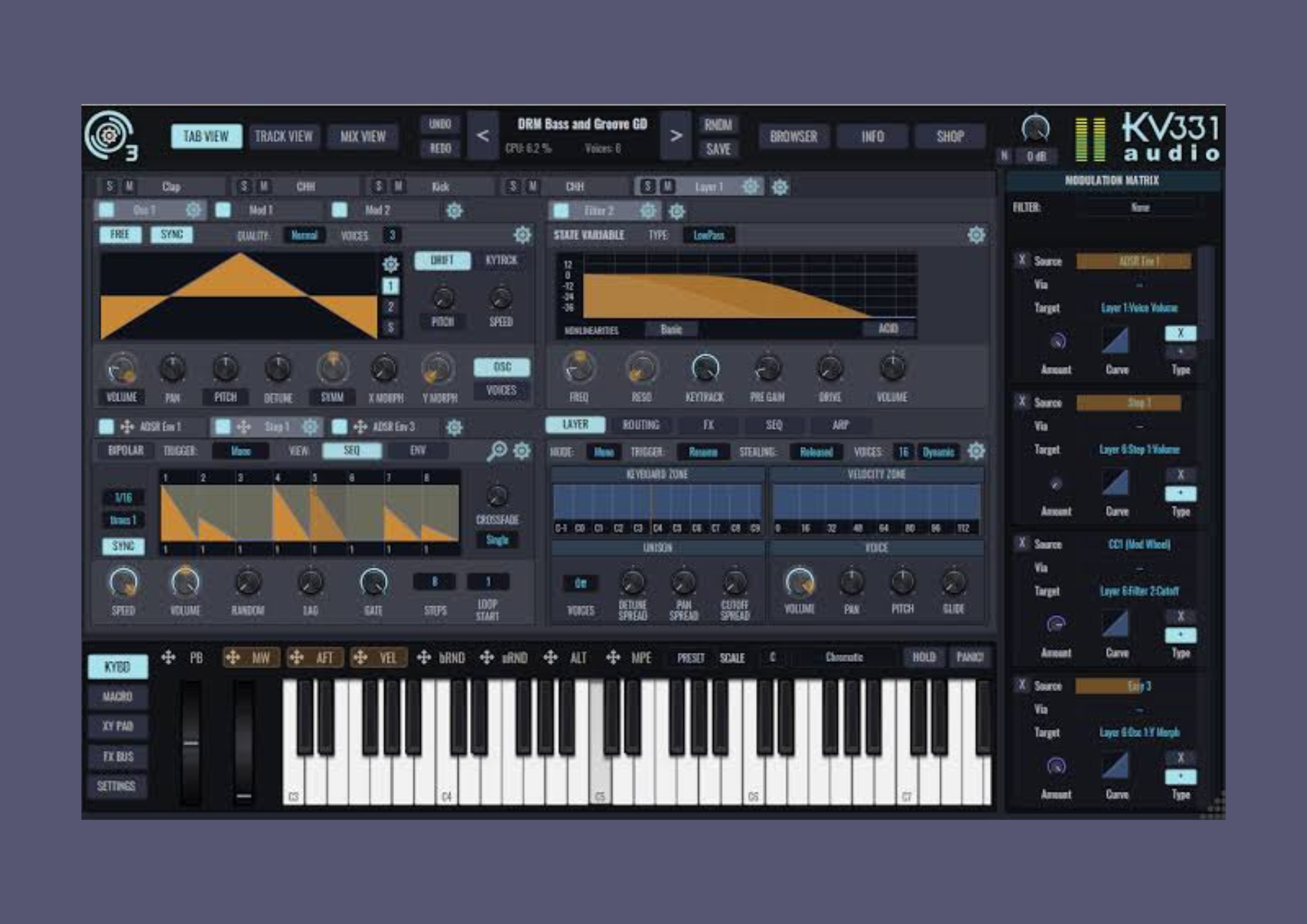1307x924 pixels.
Task: Open step sequencer gear settings
Action: coord(521,451)
